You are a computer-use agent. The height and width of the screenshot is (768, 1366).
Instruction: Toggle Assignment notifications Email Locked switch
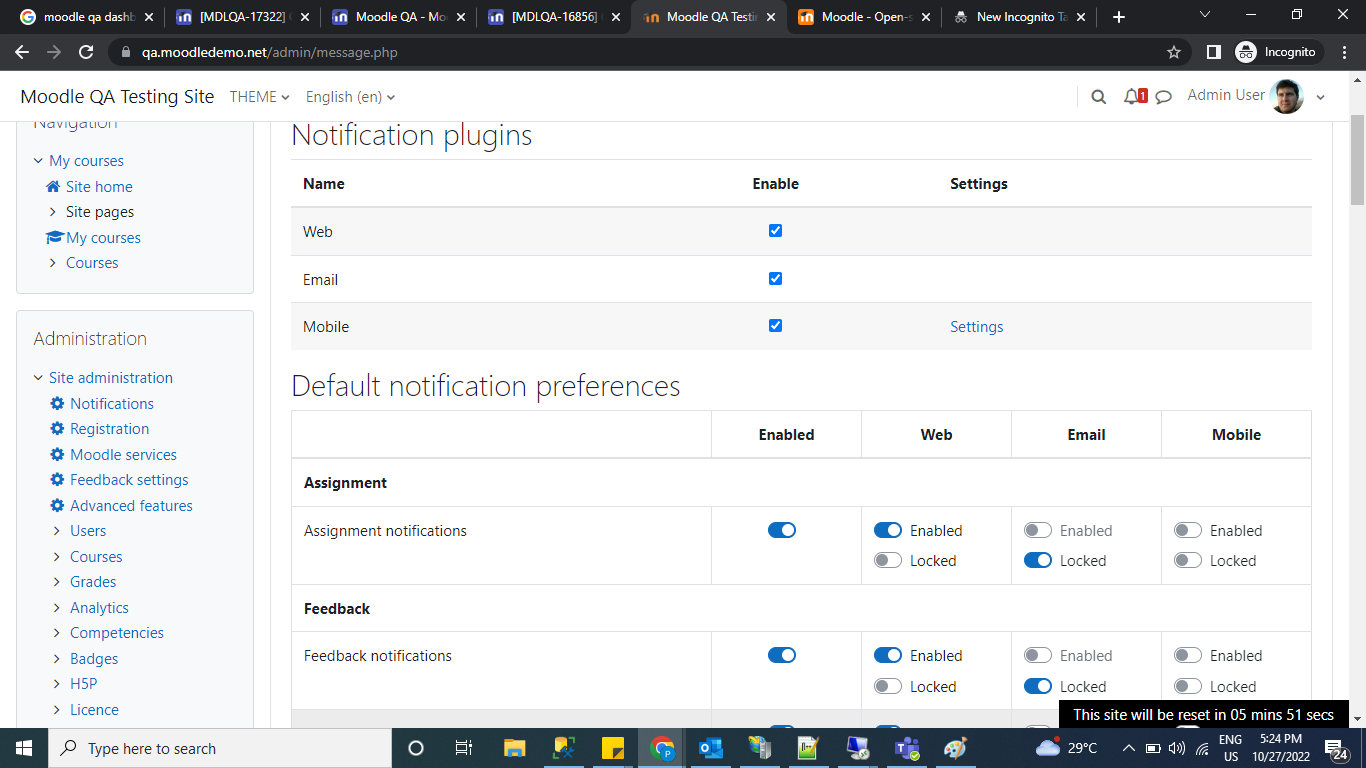1038,560
